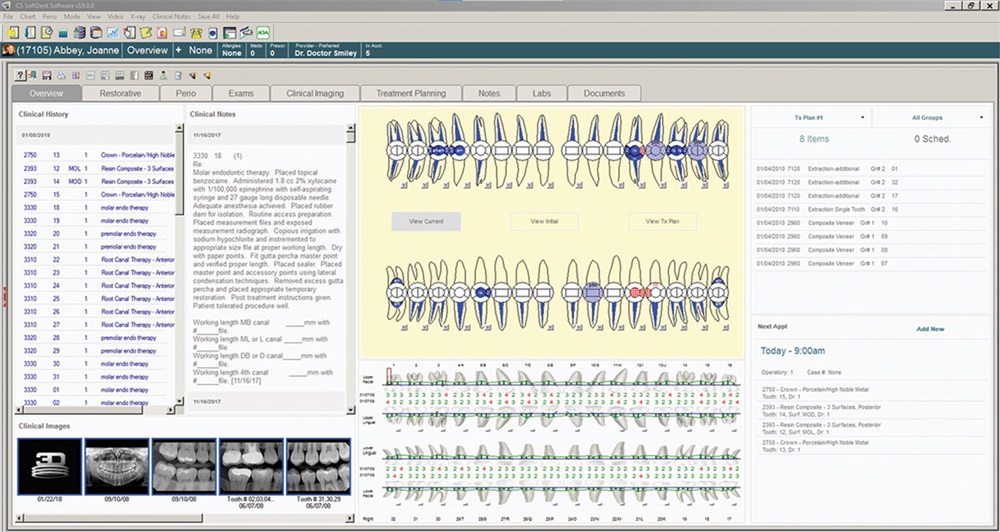
Task: Open the red house icon in main toolbar
Action: point(162,33)
